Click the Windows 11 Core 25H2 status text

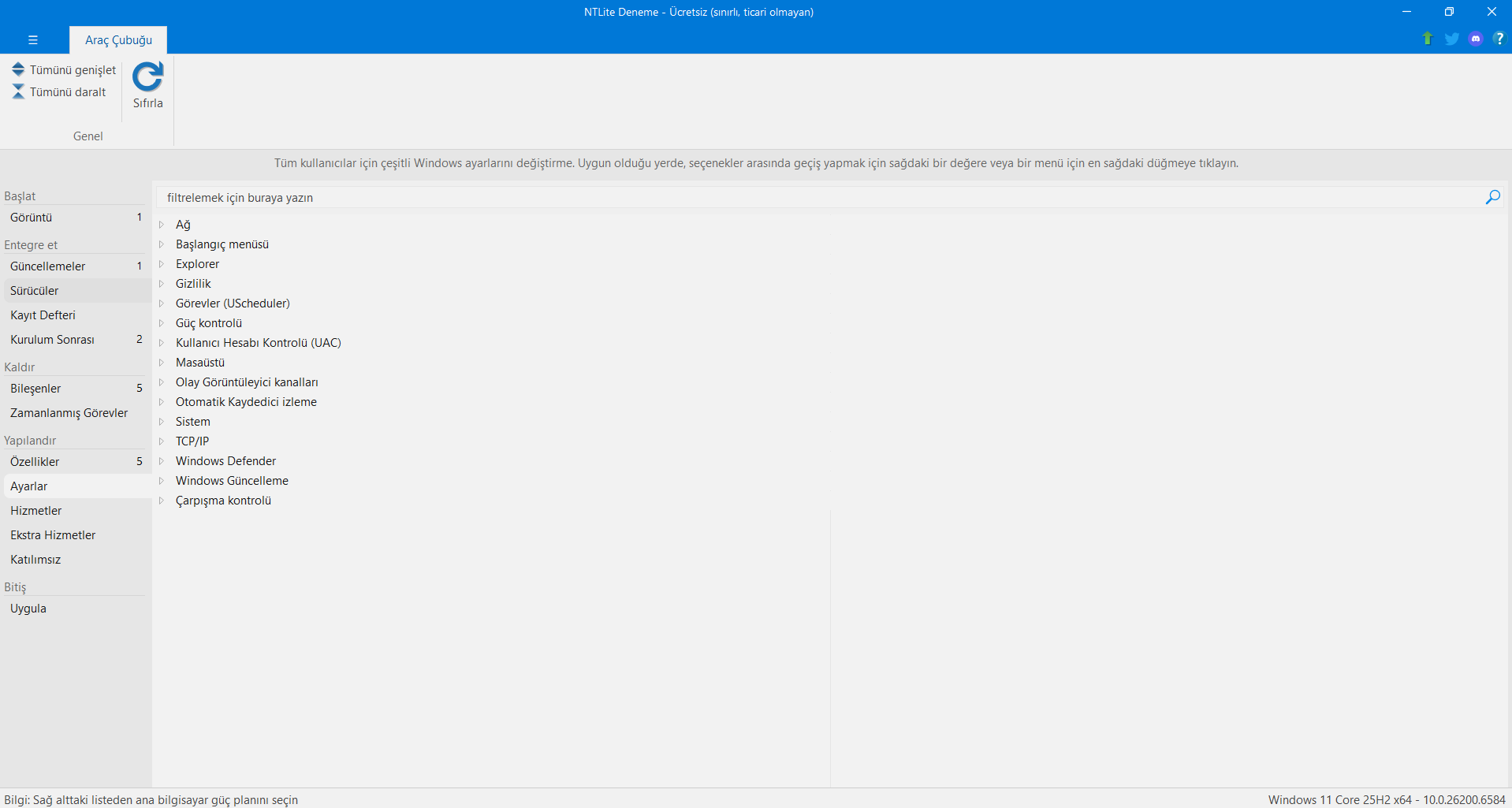pyautogui.click(x=1387, y=799)
